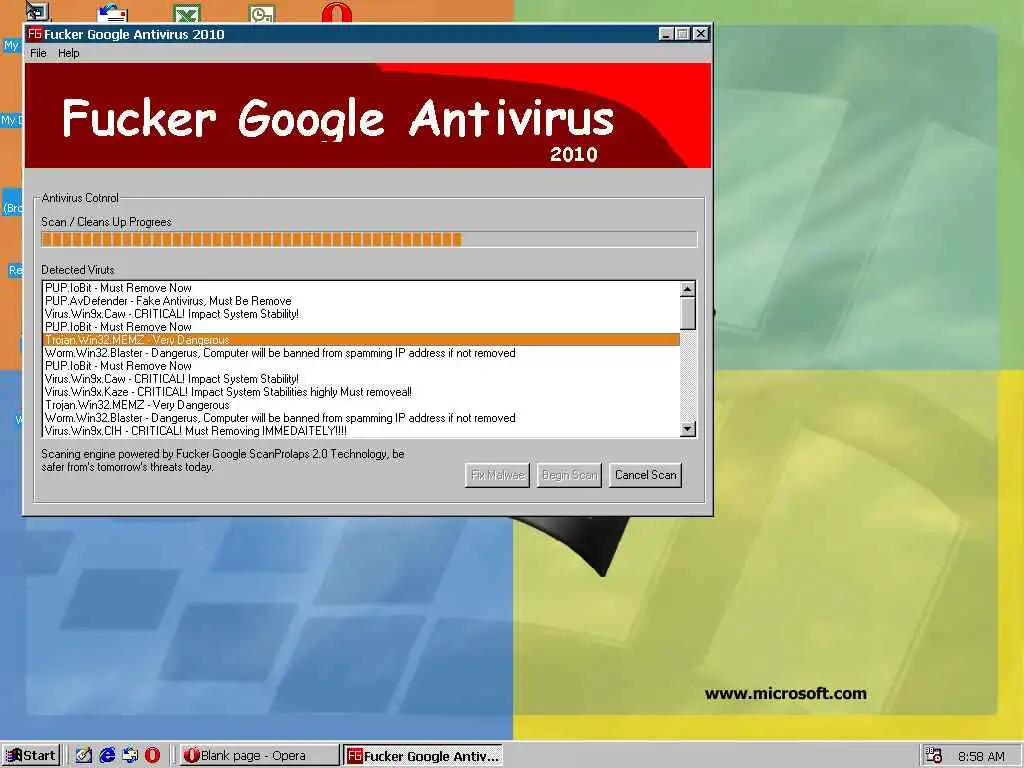Select the Virus.Win9x.CIH Must Removing row

click(x=361, y=431)
